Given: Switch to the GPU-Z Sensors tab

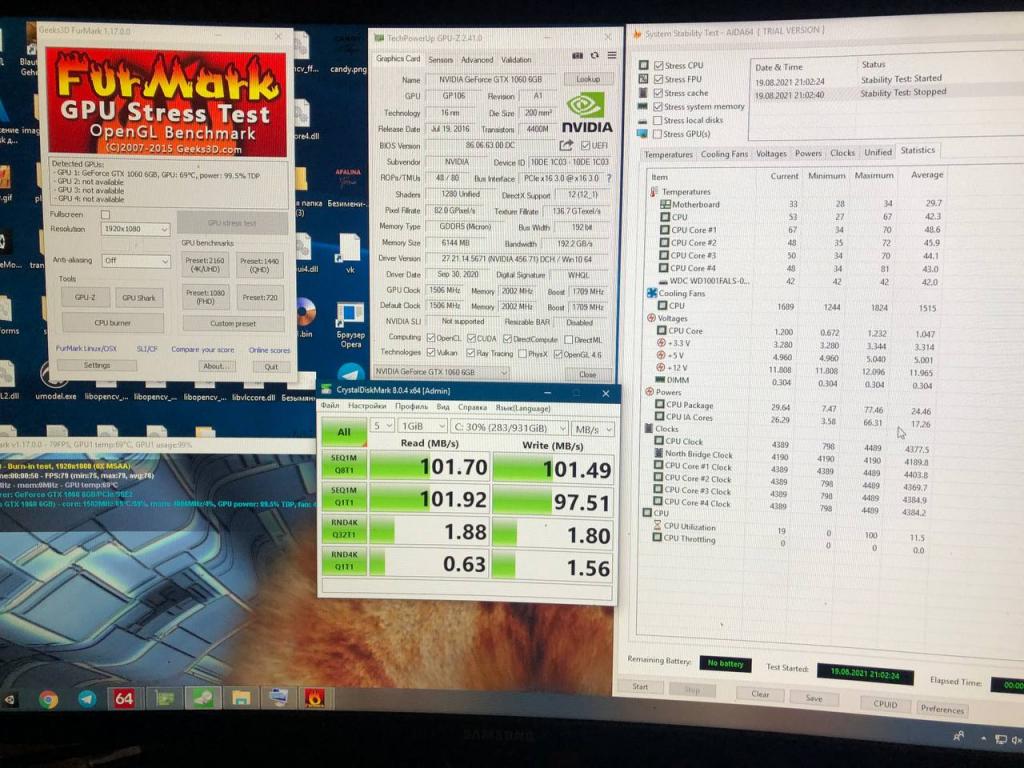Looking at the screenshot, I should point(440,59).
